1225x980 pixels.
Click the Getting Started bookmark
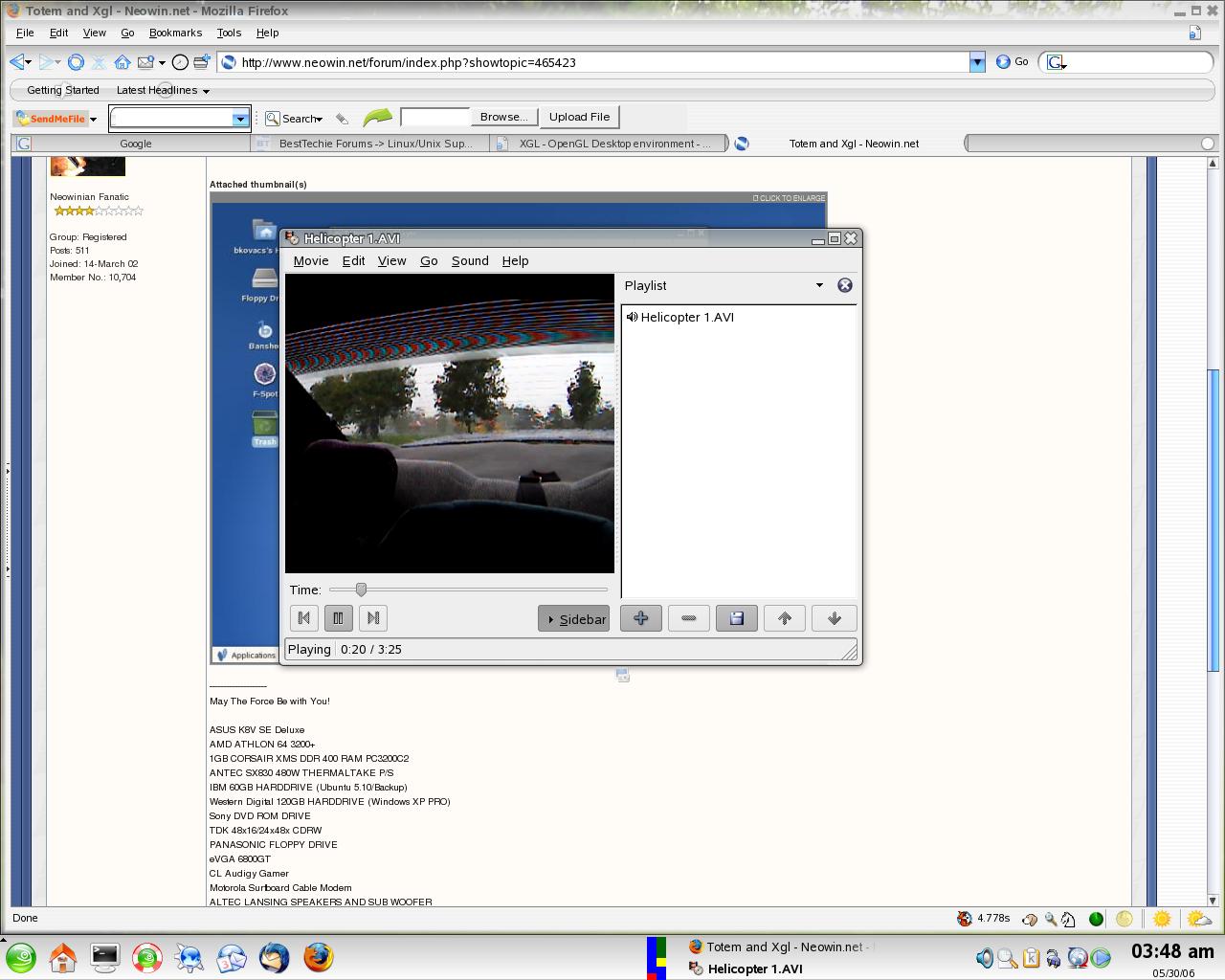point(63,90)
